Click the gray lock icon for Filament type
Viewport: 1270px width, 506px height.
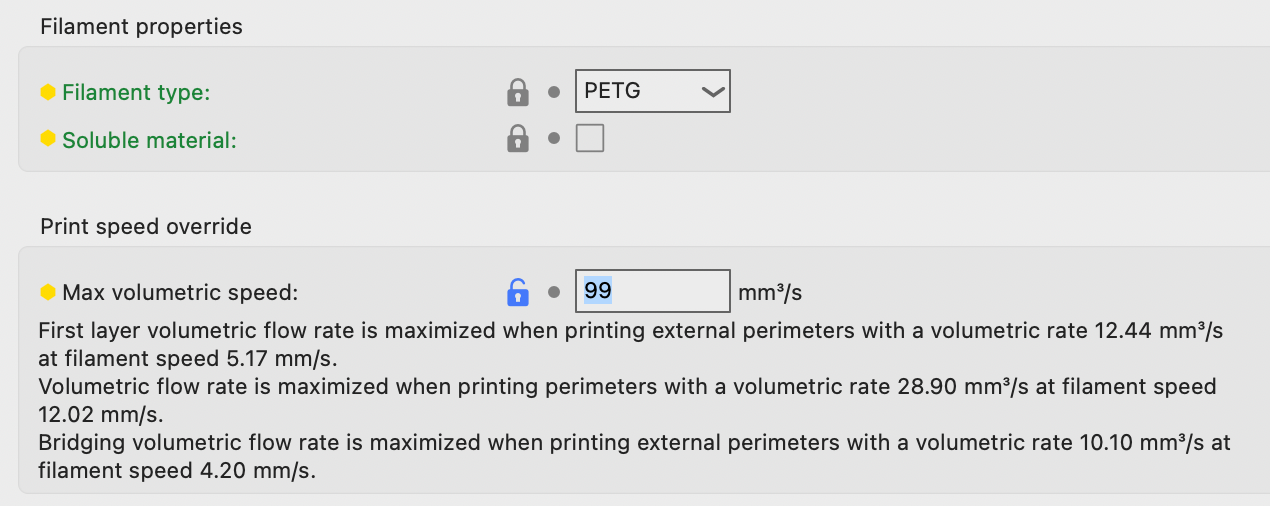(x=517, y=92)
